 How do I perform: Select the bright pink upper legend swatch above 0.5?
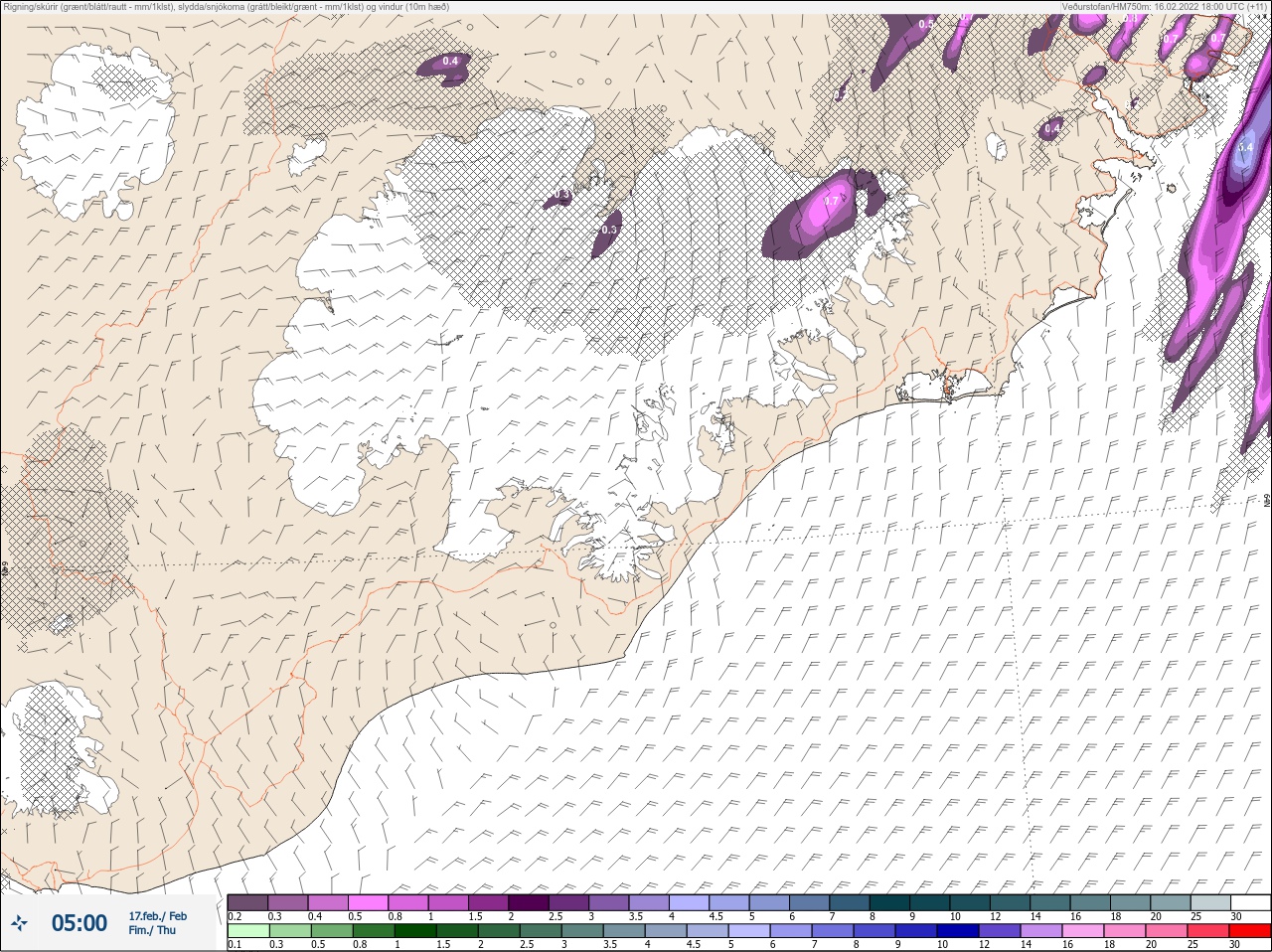pyautogui.click(x=368, y=902)
